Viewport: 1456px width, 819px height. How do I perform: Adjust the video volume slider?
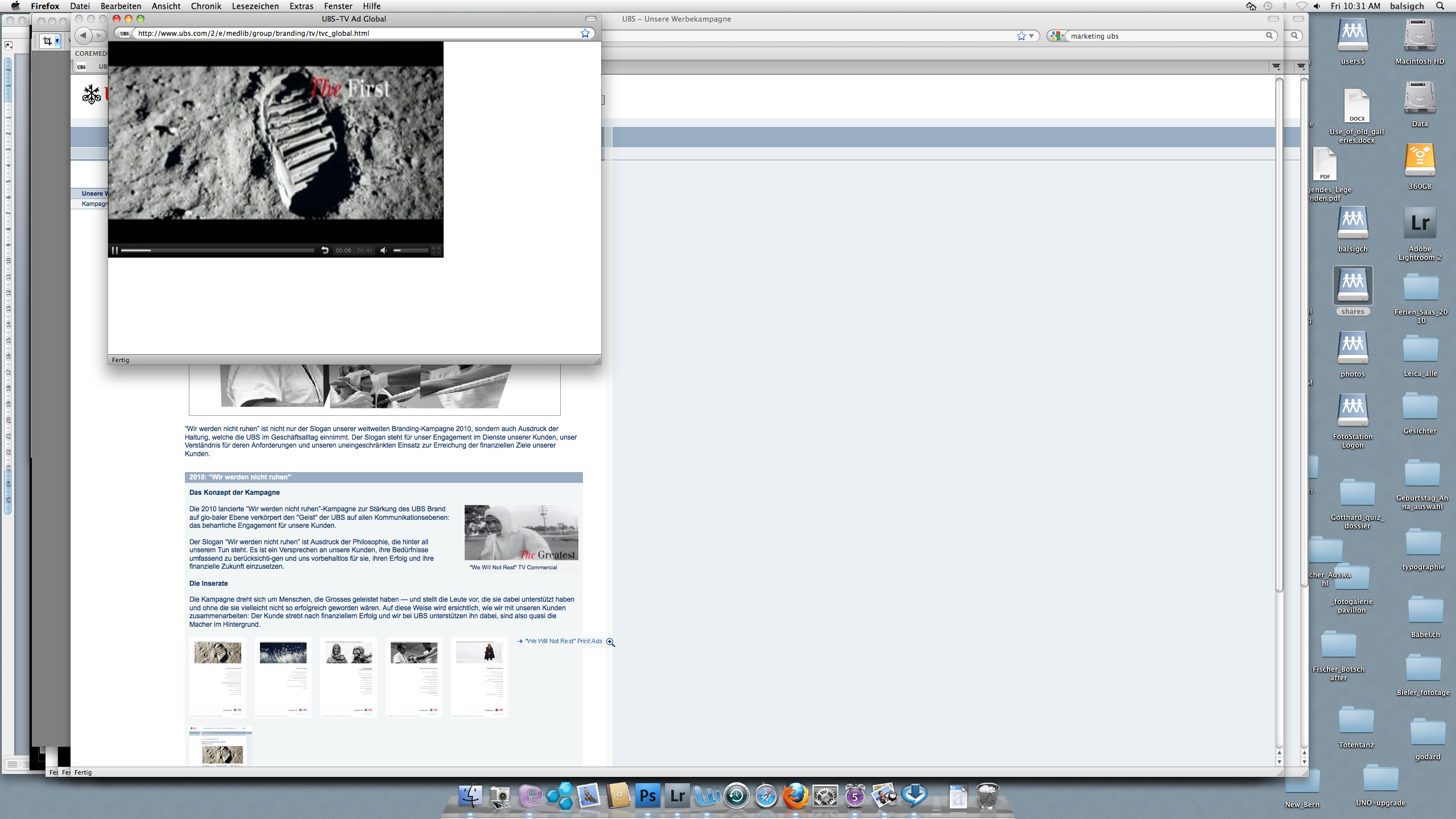(x=411, y=250)
